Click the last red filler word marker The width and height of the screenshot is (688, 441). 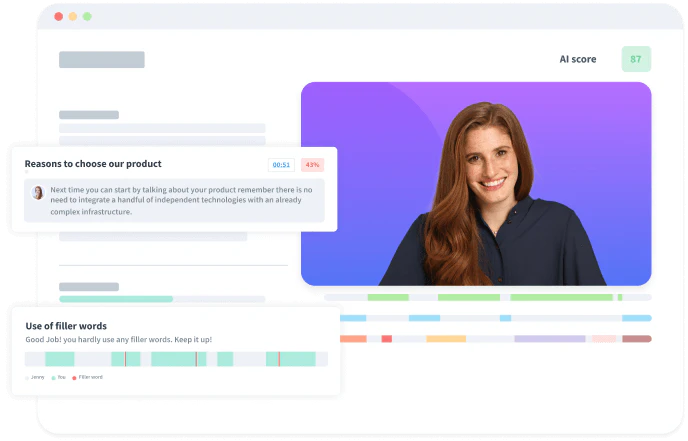(279, 359)
